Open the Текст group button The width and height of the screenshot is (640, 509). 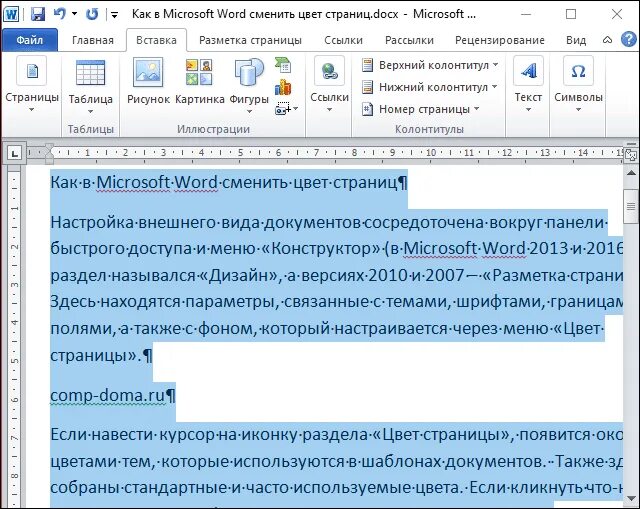pos(528,85)
